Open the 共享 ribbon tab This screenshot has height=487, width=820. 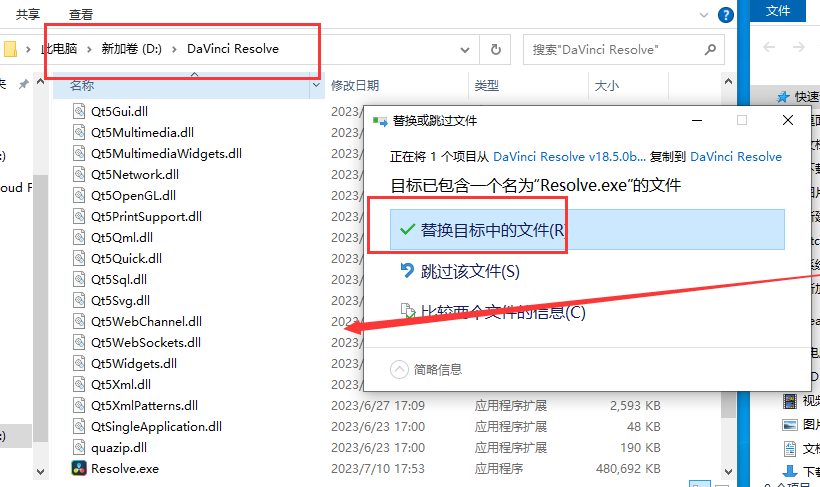pyautogui.click(x=28, y=14)
